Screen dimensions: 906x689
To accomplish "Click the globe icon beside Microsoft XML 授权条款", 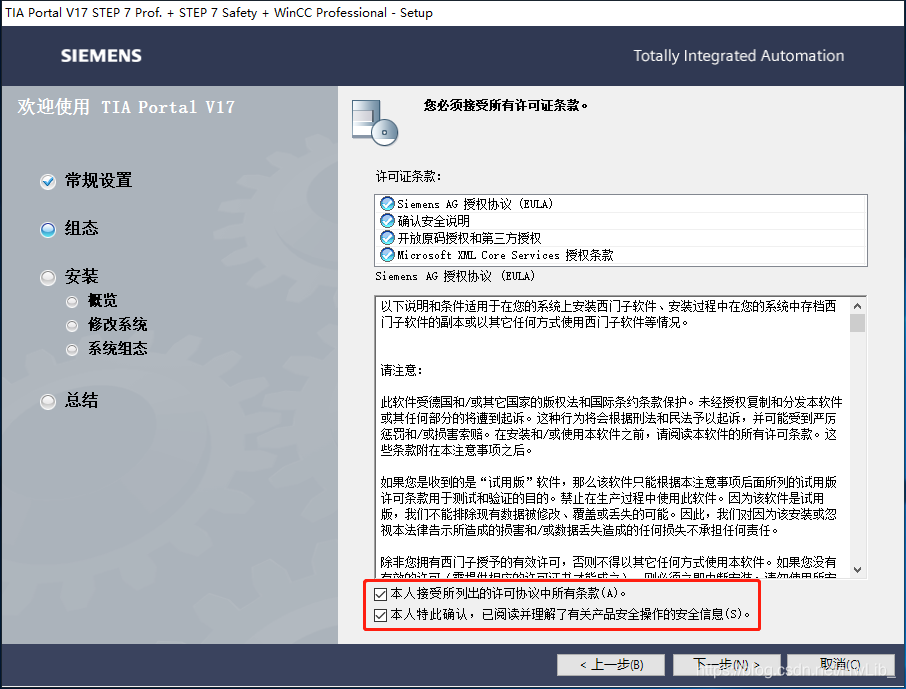I will point(386,254).
